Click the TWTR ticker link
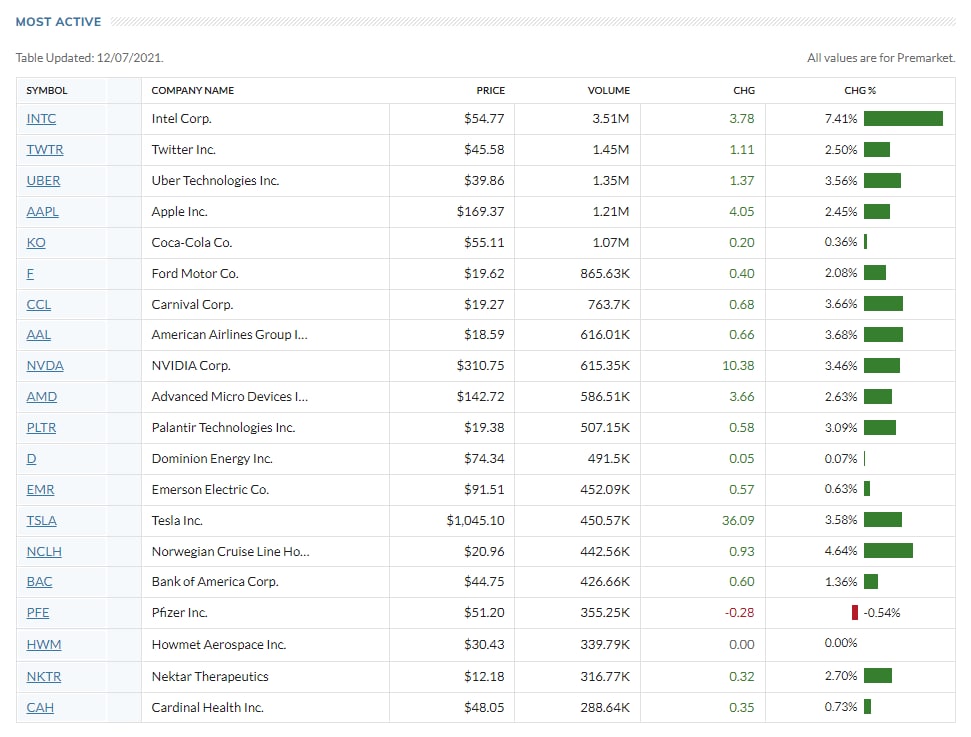Screen dimensions: 971x737 tap(44, 150)
